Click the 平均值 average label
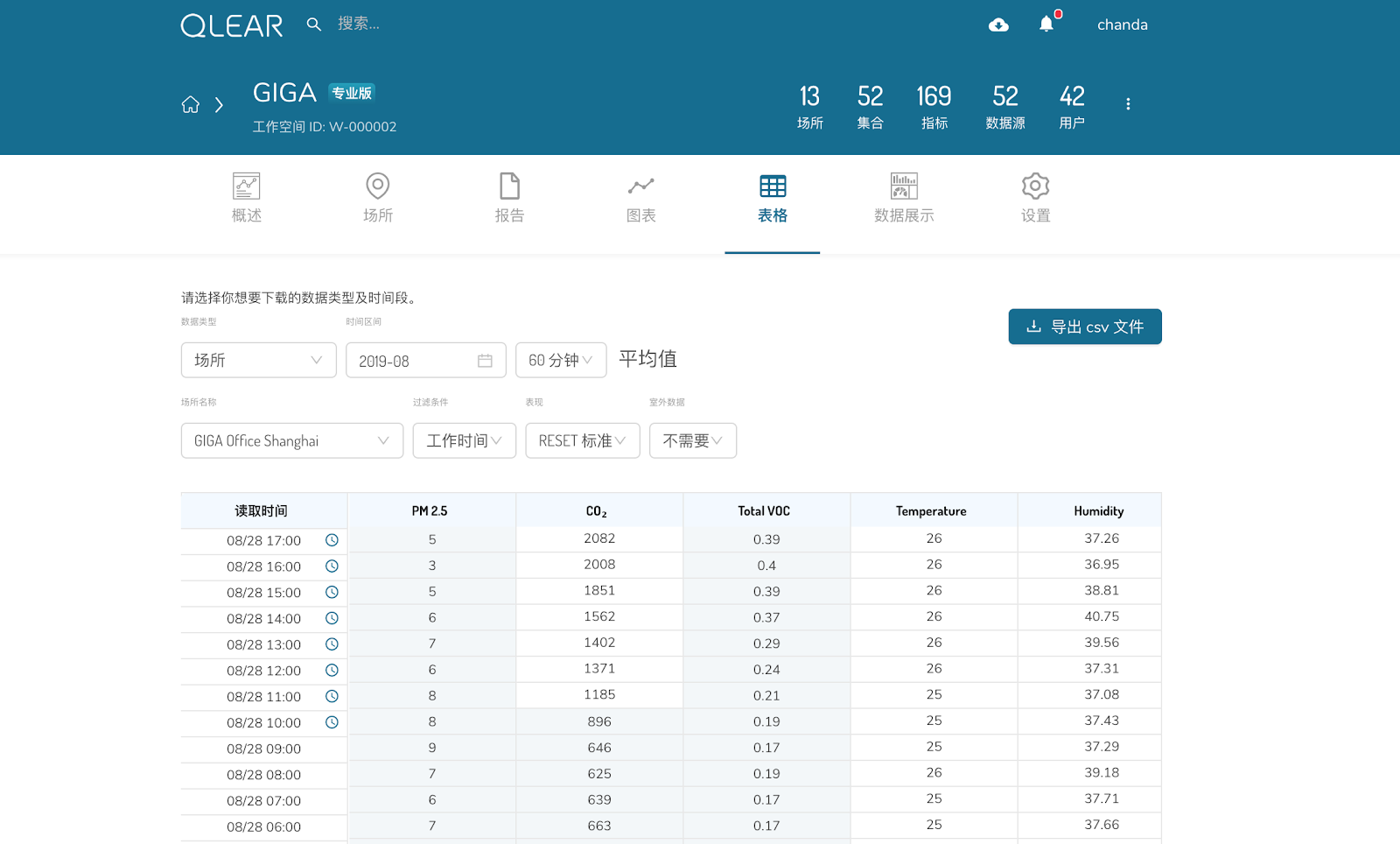This screenshot has height=844, width=1400. [x=647, y=359]
